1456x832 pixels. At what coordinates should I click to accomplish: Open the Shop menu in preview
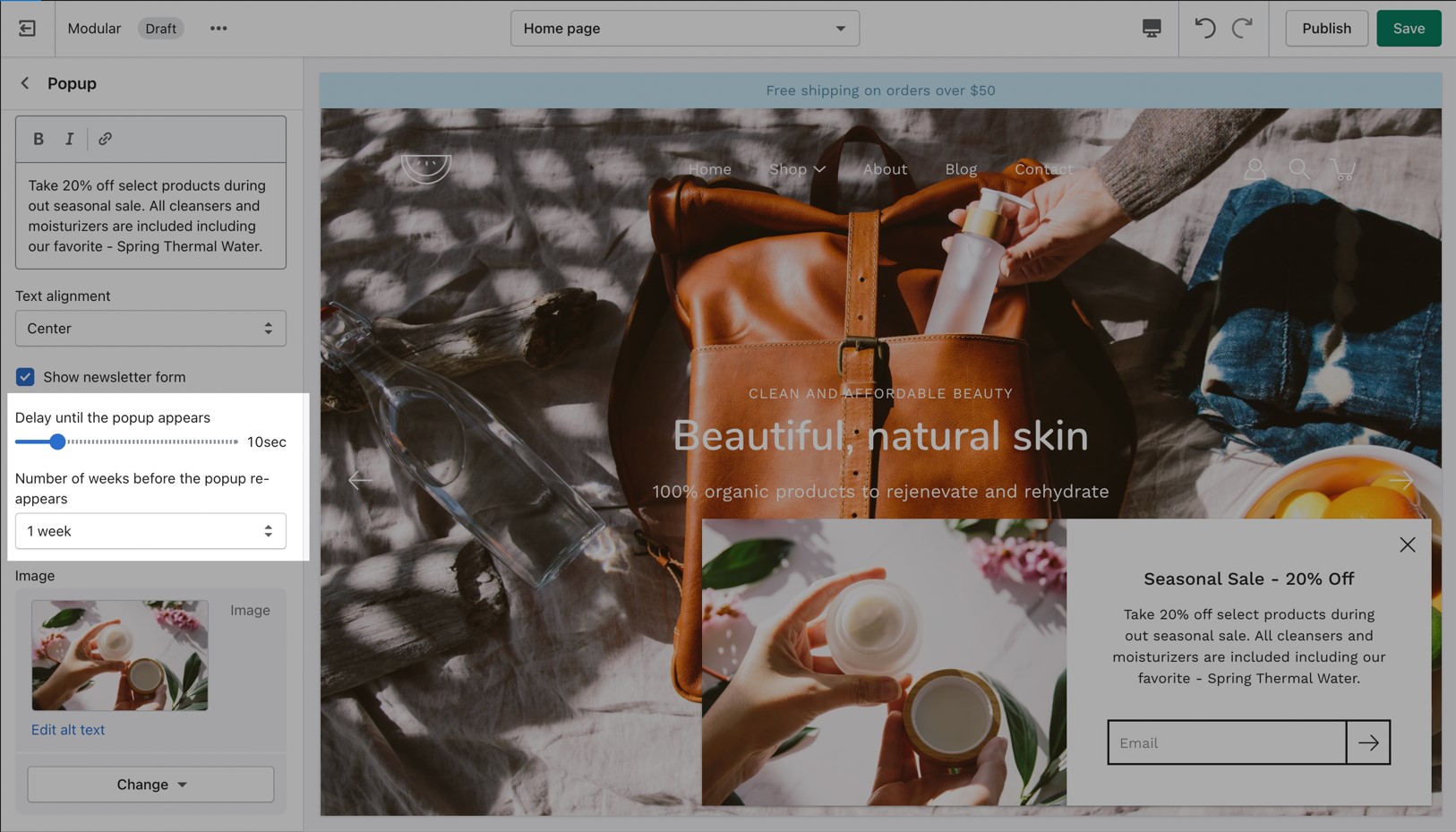coord(797,169)
